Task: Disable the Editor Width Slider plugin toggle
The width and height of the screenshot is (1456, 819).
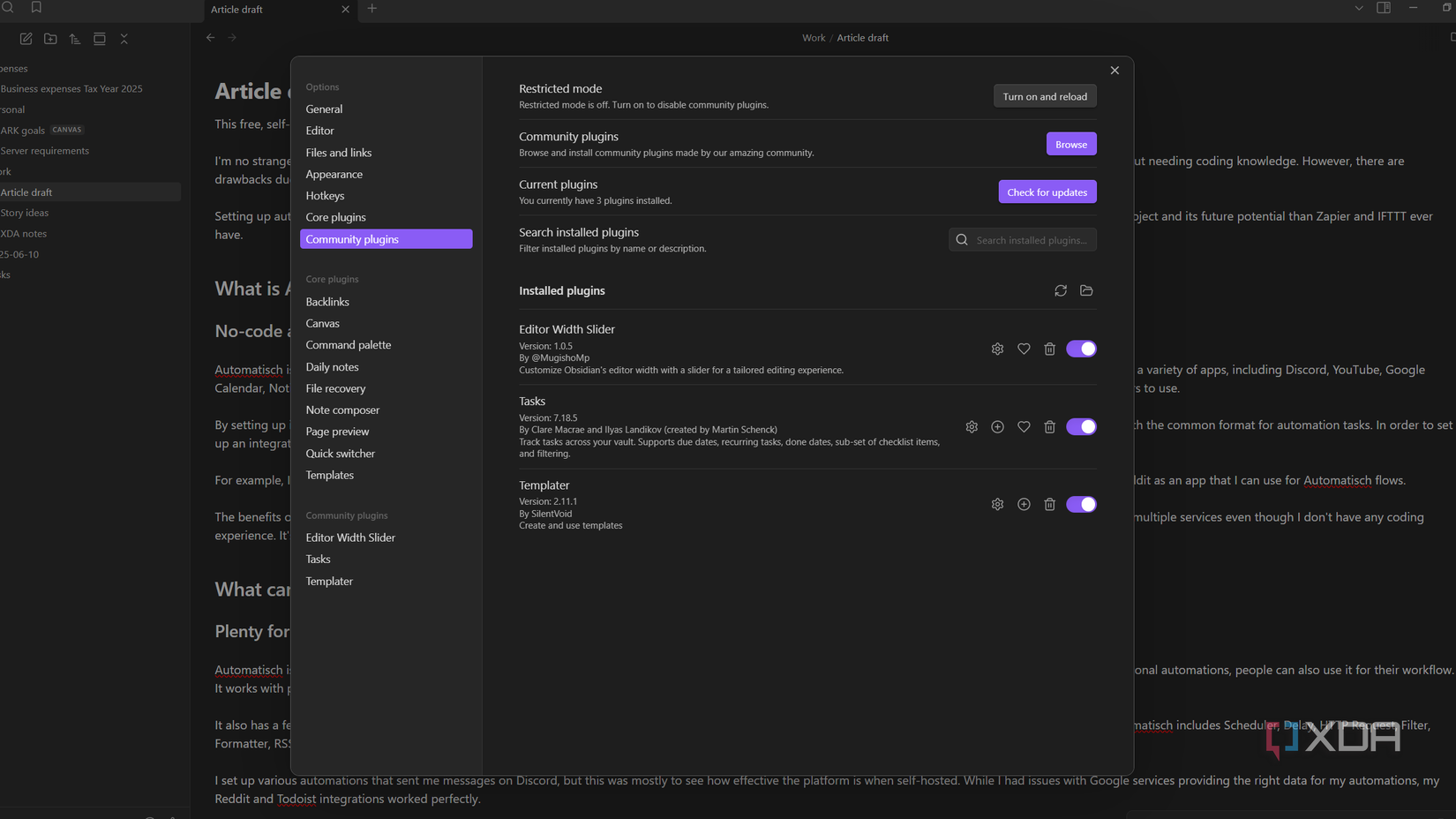Action: pos(1081,349)
